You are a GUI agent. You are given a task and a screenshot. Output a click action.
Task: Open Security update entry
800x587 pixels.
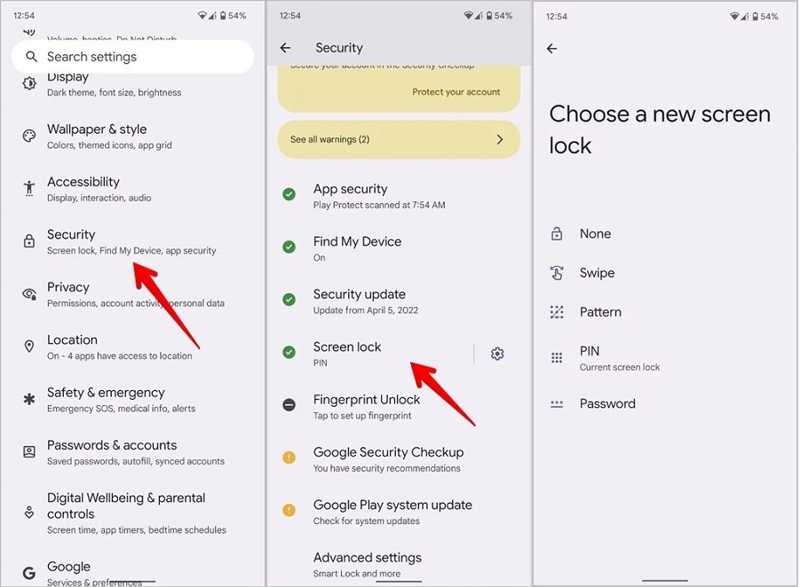[398, 301]
